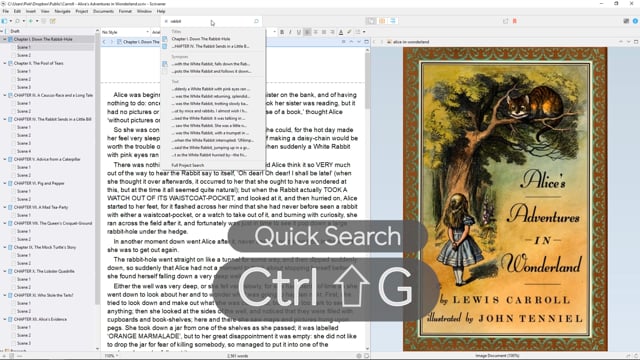Click previous document arrow in left editor header
The image size is (640, 360).
tap(351, 42)
